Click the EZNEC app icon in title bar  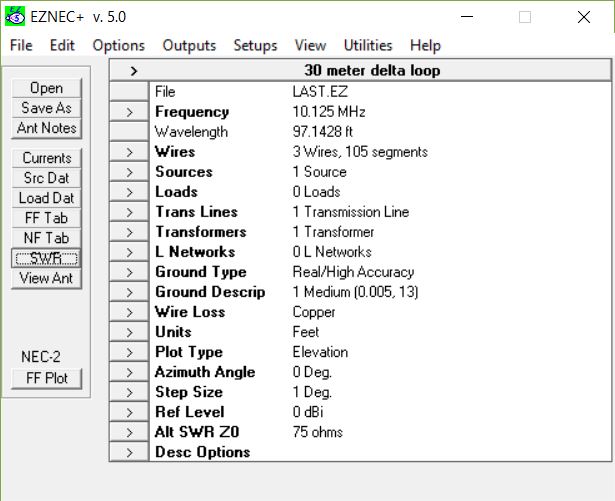pyautogui.click(x=16, y=17)
